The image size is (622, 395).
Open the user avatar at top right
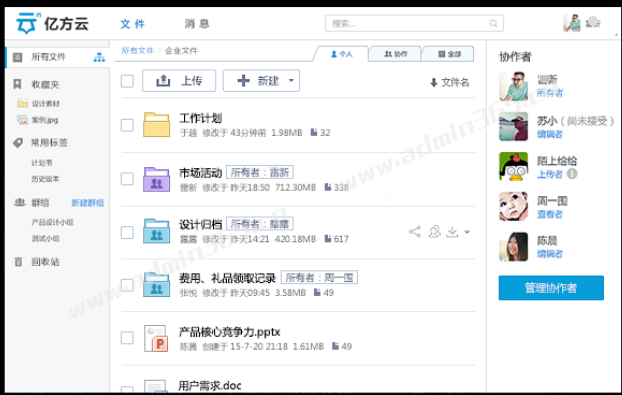pos(572,23)
